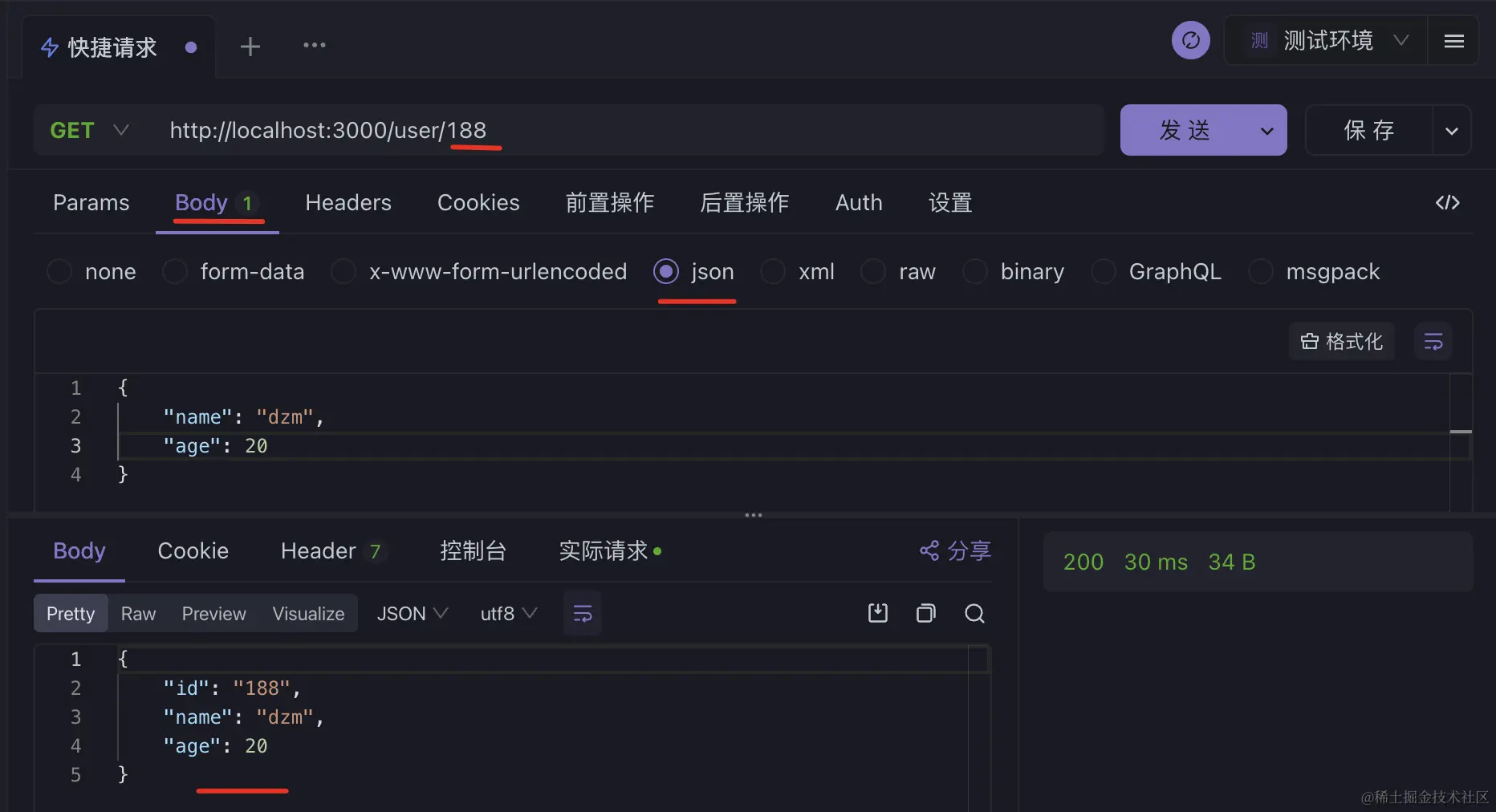Switch to the Headers request tab
This screenshot has height=812, width=1496.
pyautogui.click(x=348, y=203)
